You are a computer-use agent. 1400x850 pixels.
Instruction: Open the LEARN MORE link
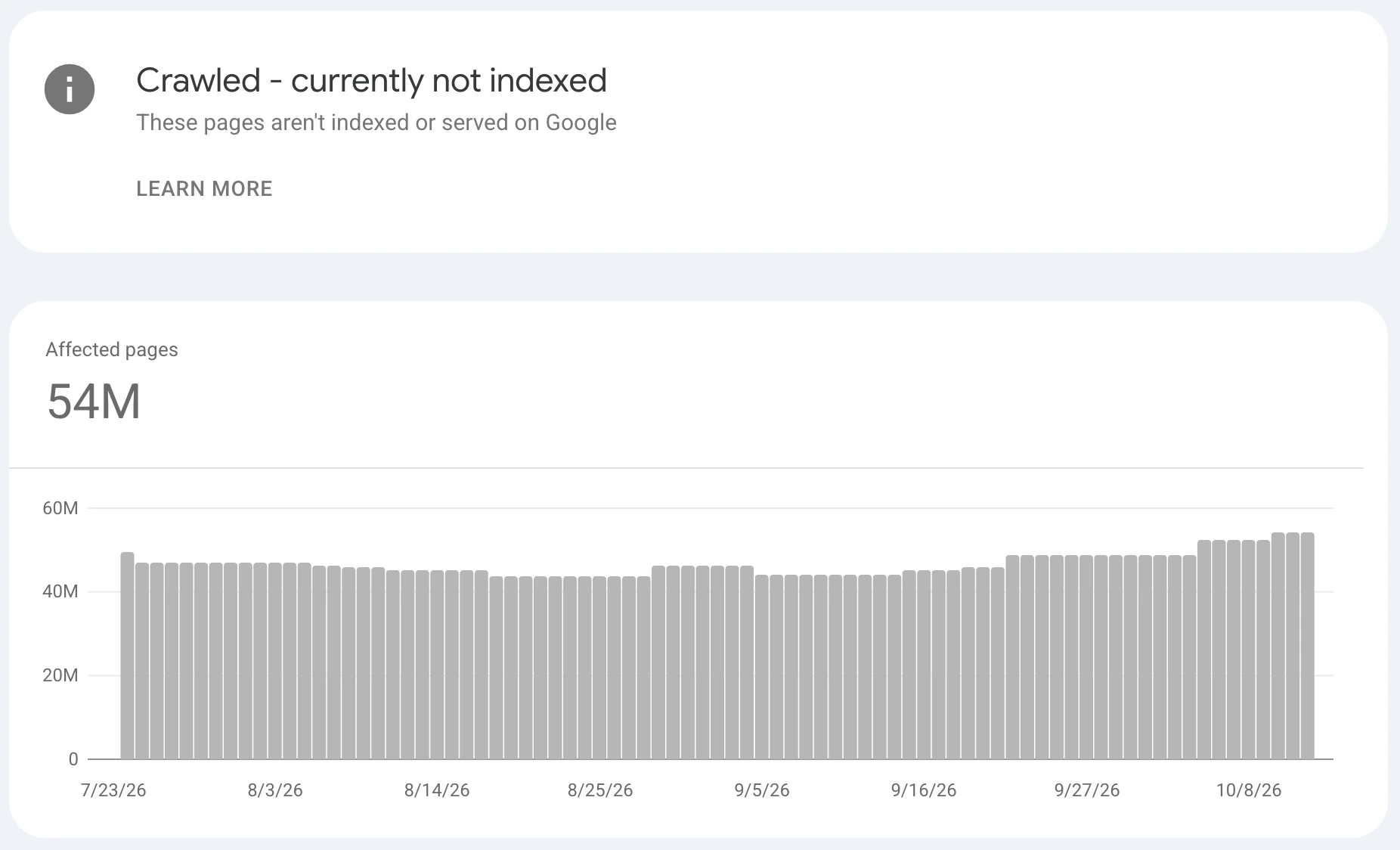(x=204, y=189)
